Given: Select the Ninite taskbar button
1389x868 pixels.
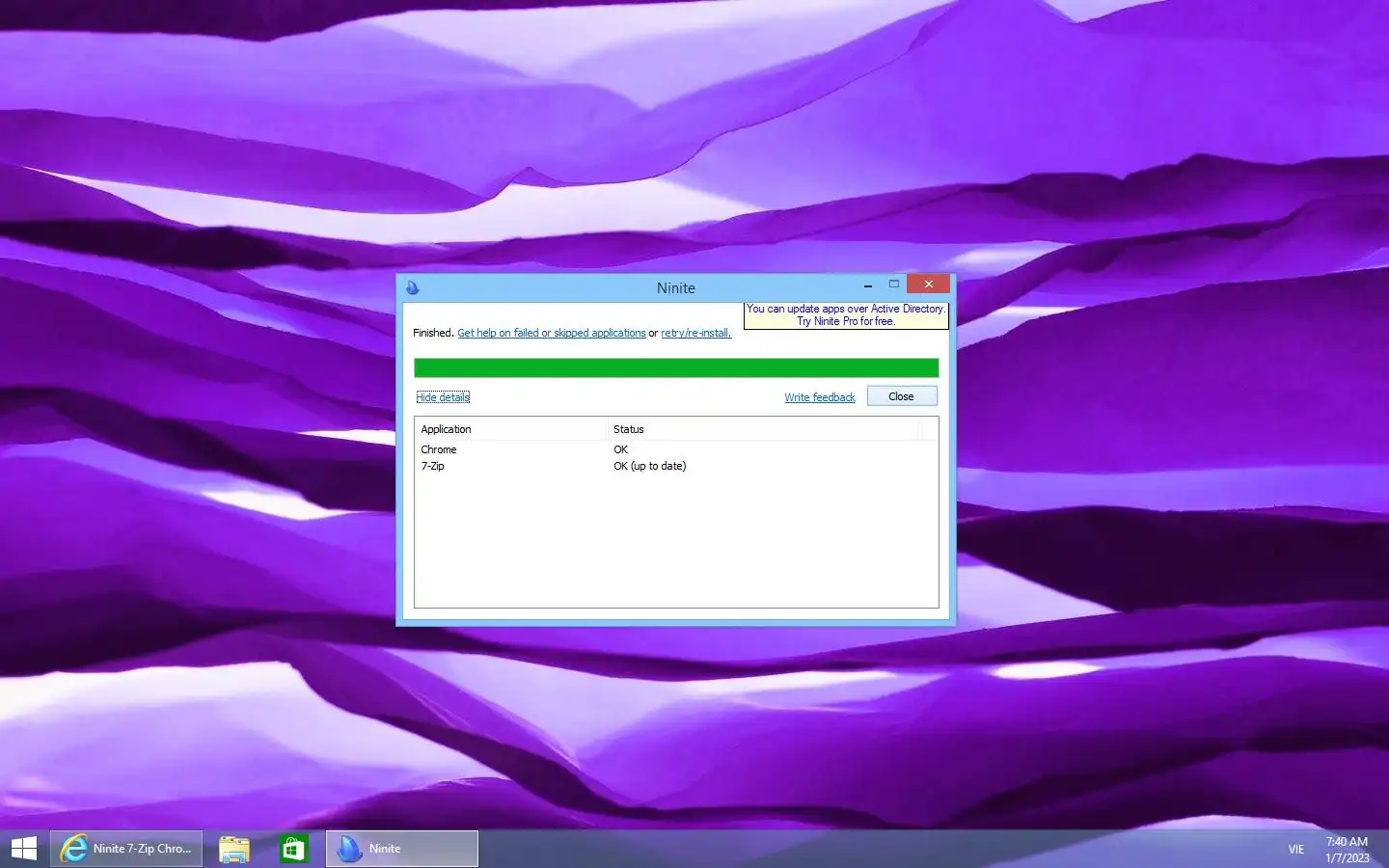Looking at the screenshot, I should coord(402,849).
